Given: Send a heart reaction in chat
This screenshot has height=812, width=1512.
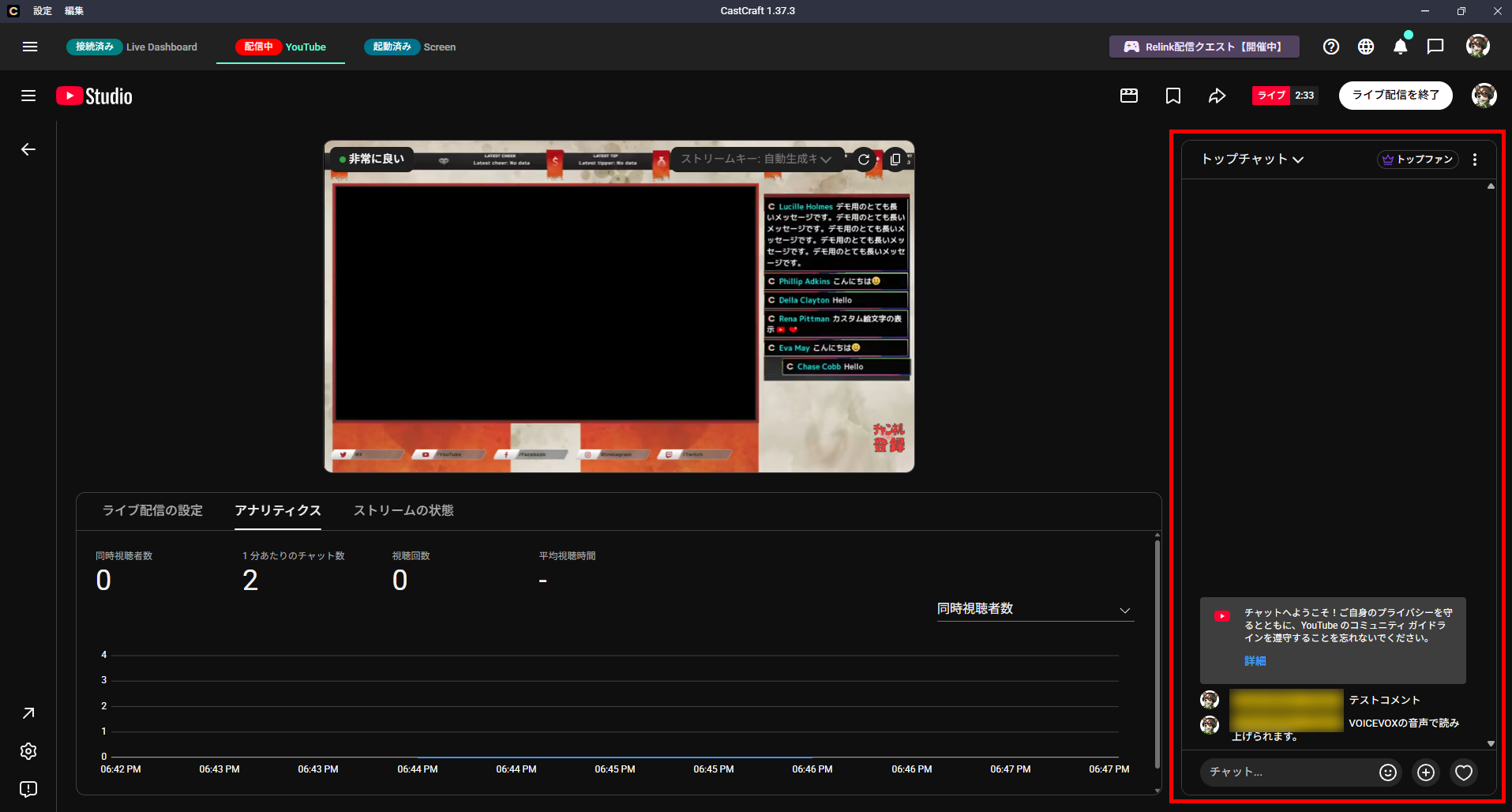Looking at the screenshot, I should pyautogui.click(x=1464, y=773).
